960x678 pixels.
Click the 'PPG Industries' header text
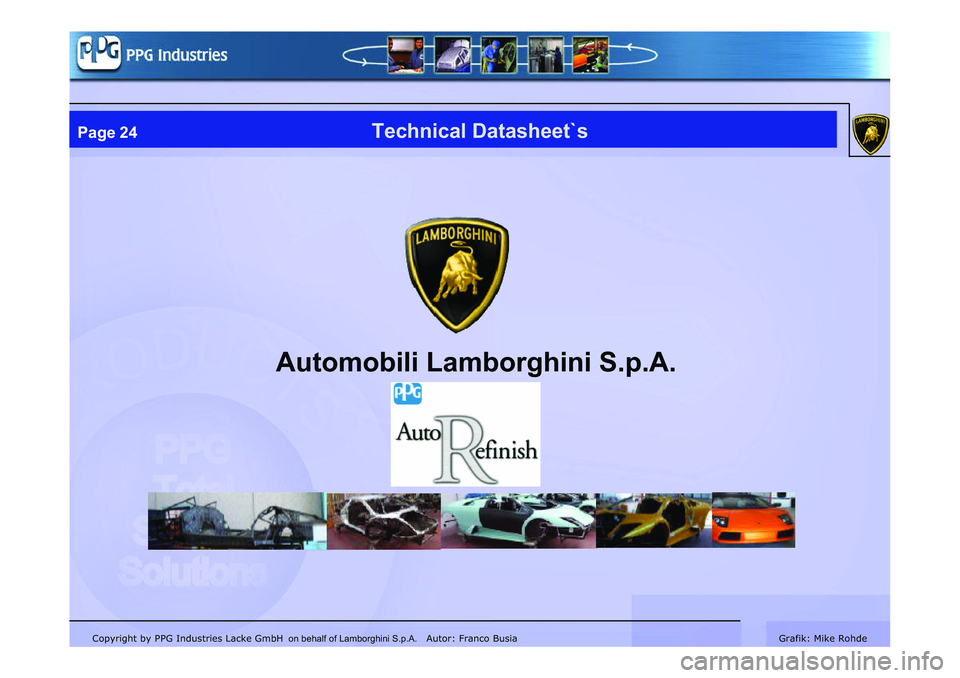point(176,55)
